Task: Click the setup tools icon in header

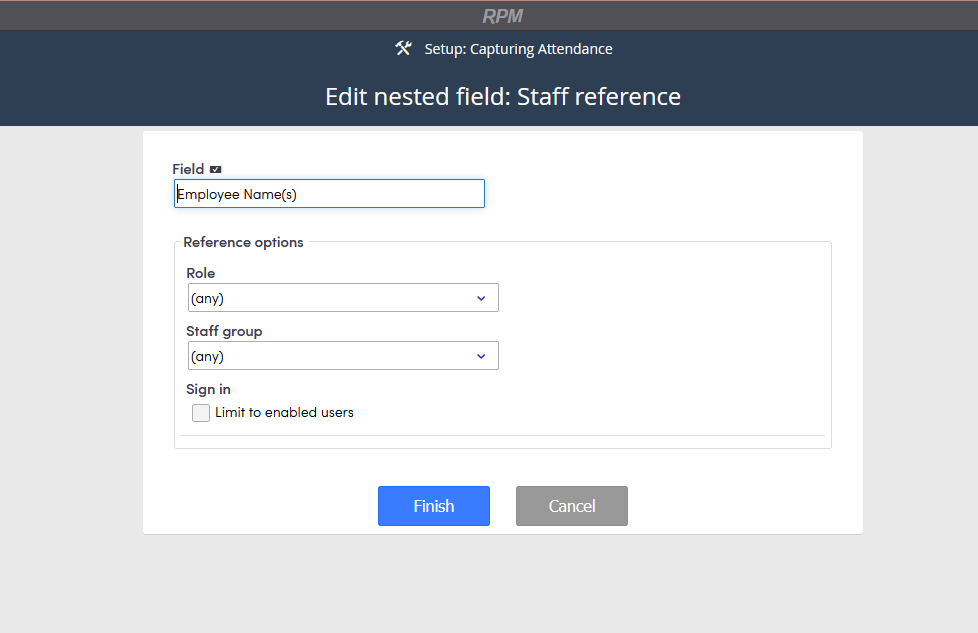Action: pos(404,48)
